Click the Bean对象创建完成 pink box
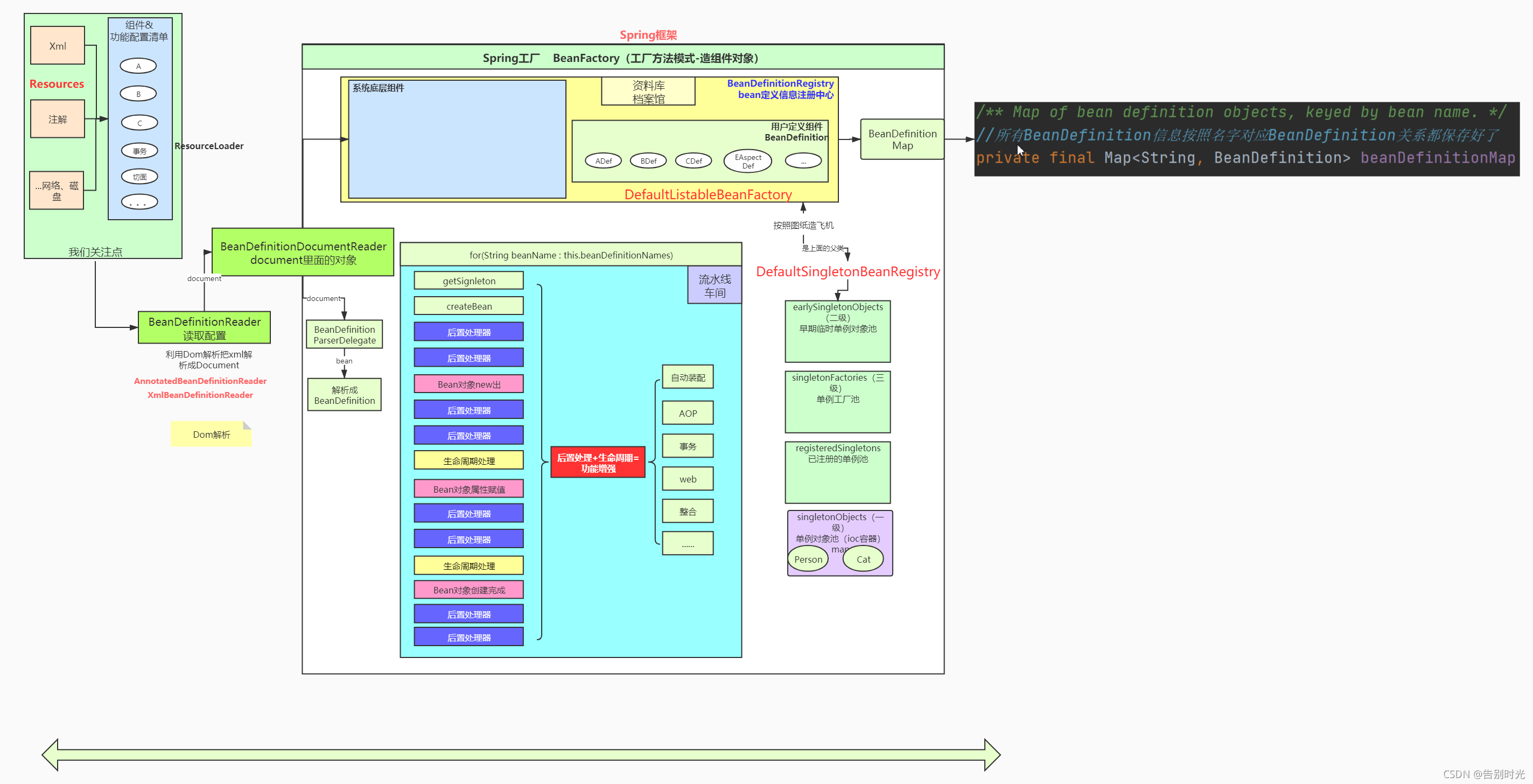This screenshot has width=1533, height=784. pyautogui.click(x=469, y=590)
